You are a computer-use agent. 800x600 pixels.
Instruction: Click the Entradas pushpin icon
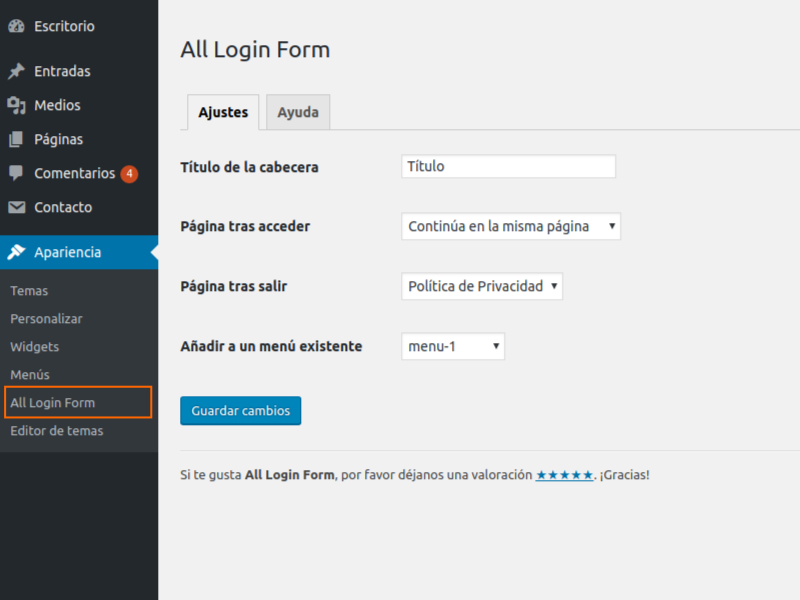(16, 71)
